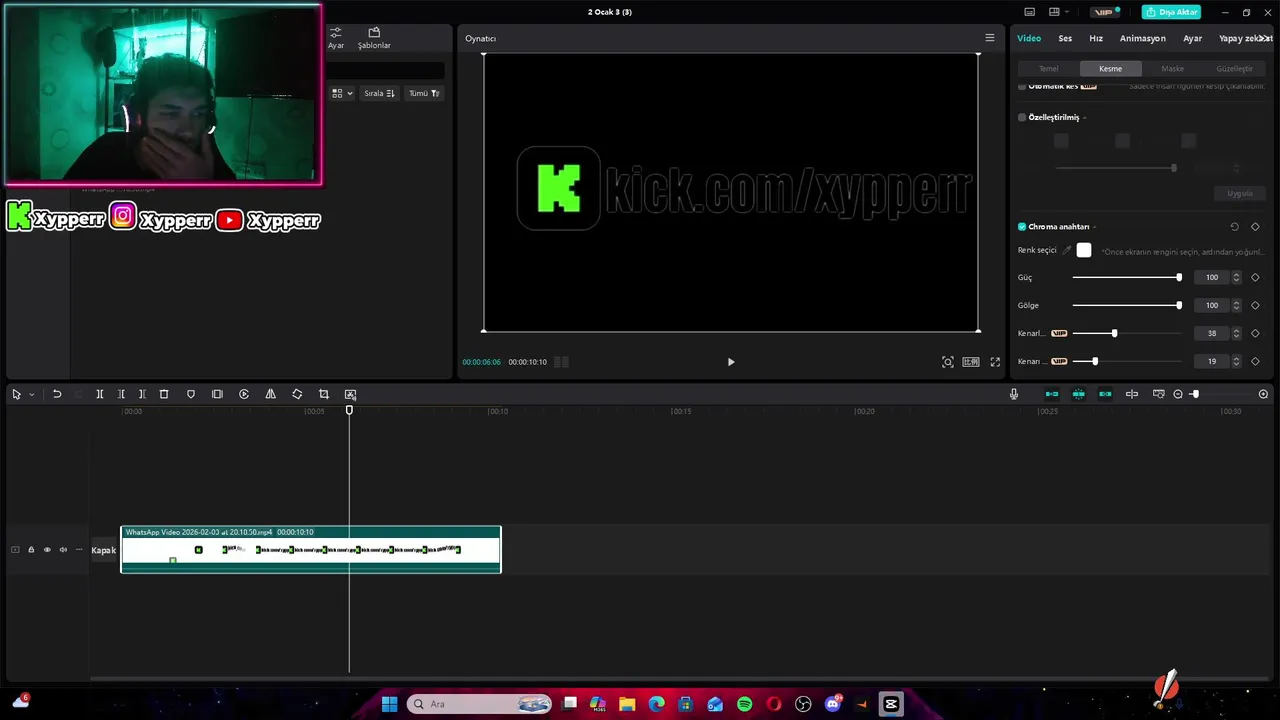The width and height of the screenshot is (1280, 720).
Task: Open the Sırala sort dropdown
Action: [x=379, y=93]
